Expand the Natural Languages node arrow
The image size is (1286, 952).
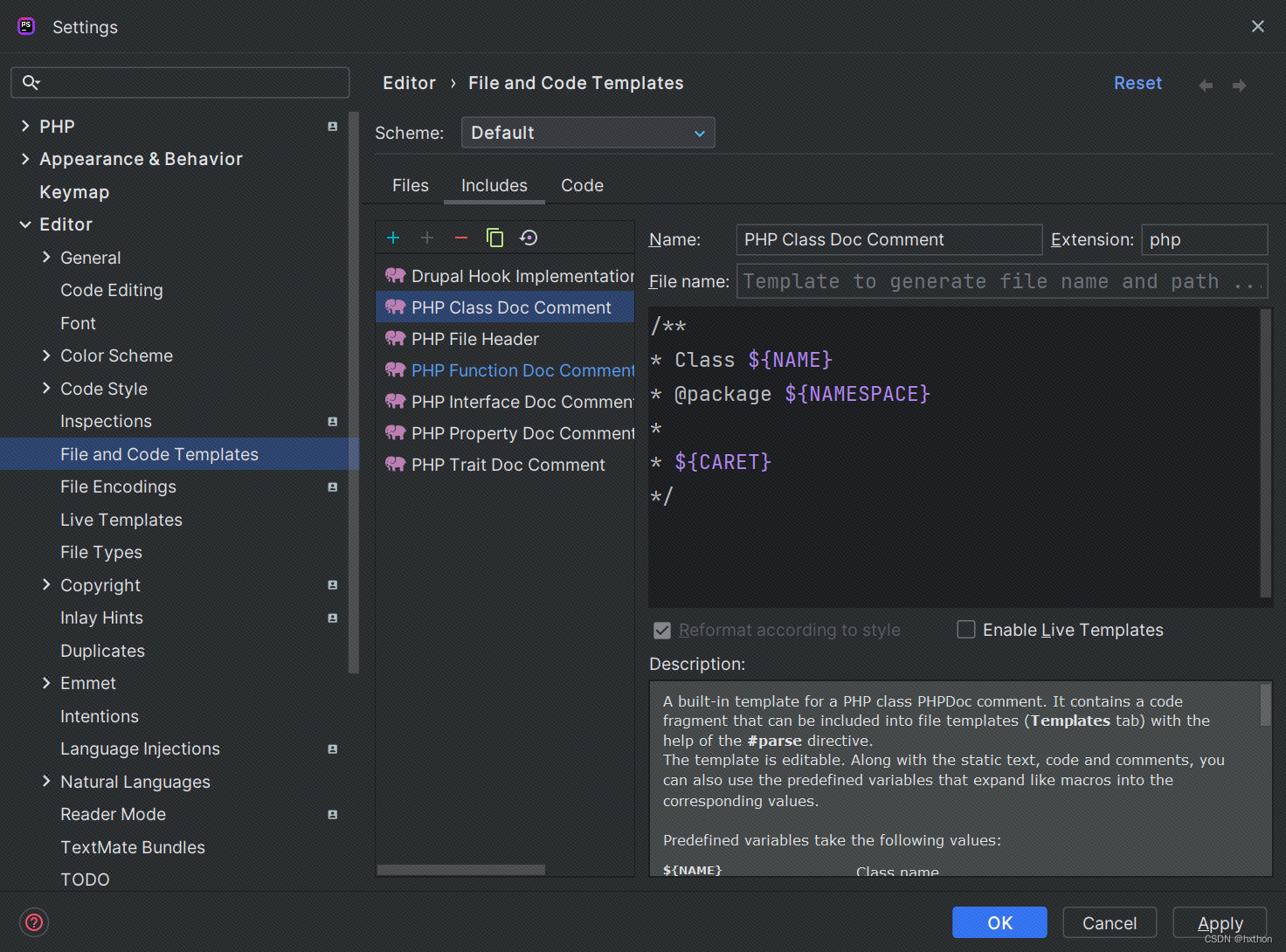(46, 781)
